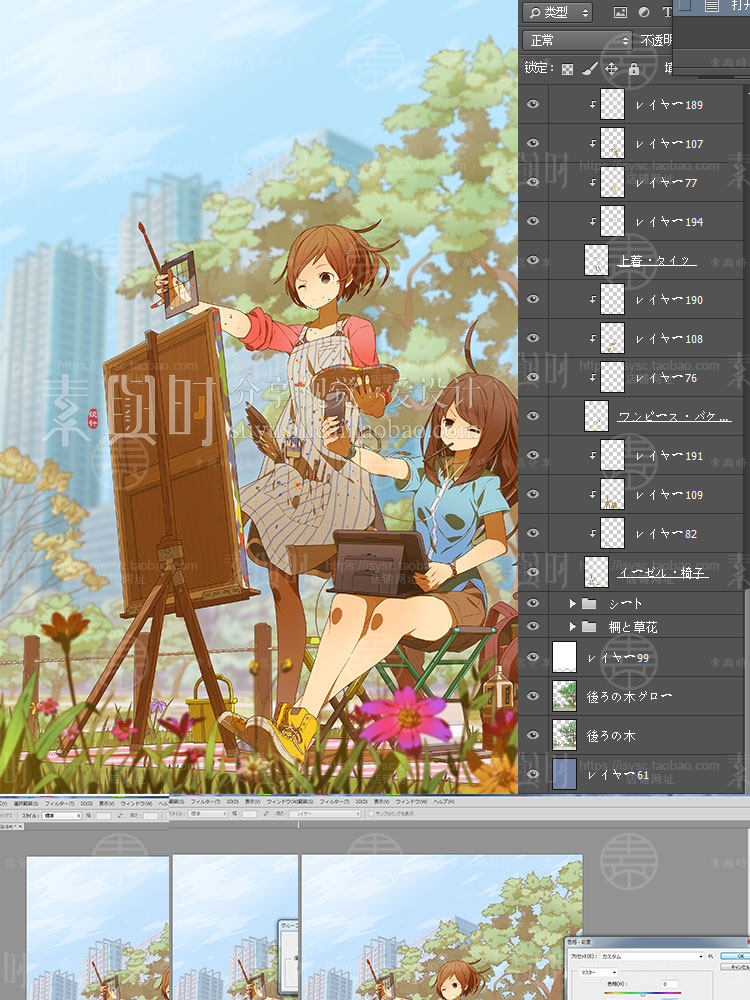Click the シート group folder icon

click(589, 603)
